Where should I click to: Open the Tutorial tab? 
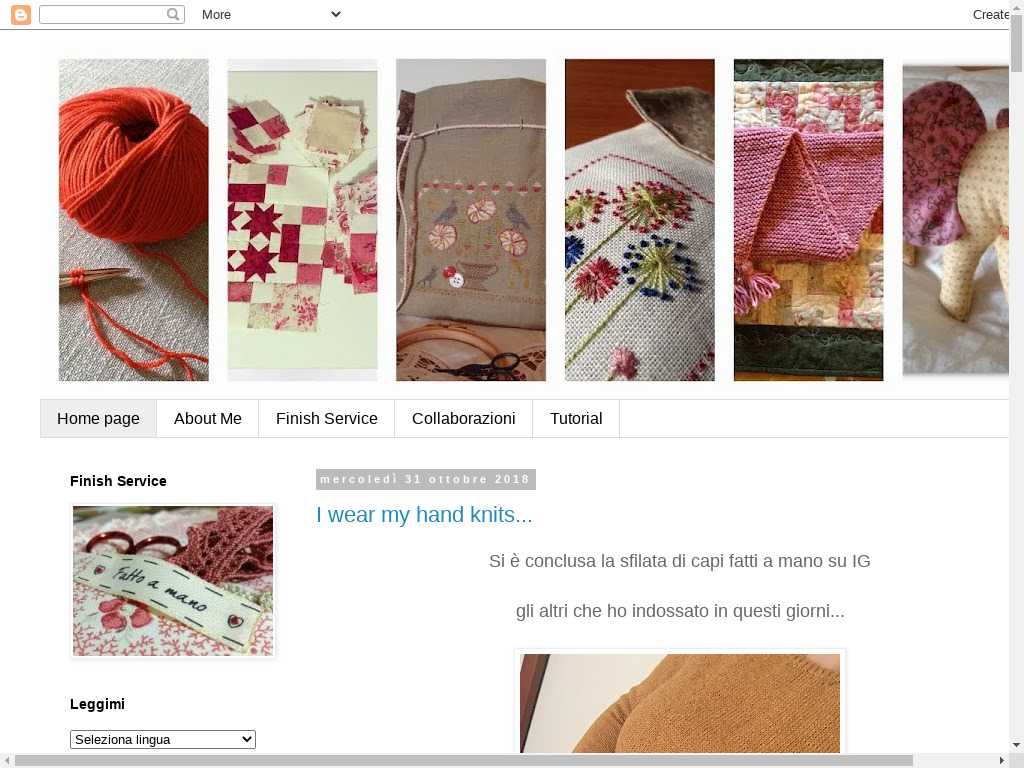(576, 419)
